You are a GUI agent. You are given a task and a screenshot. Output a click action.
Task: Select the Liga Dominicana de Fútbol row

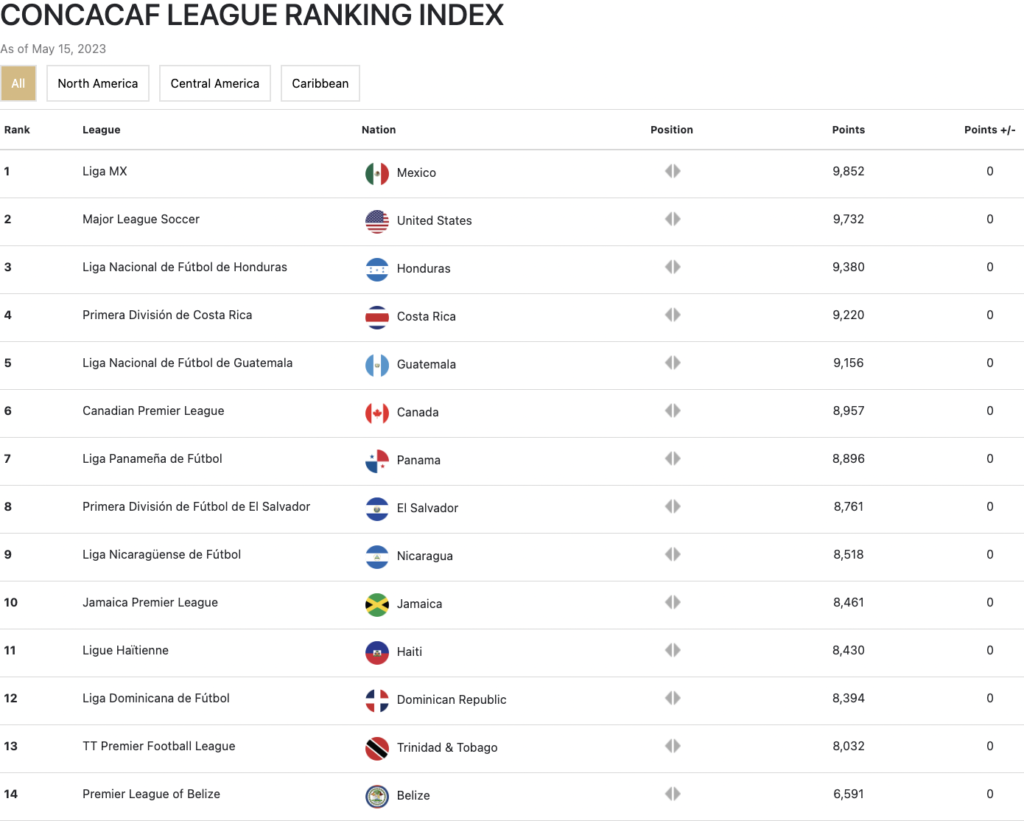coord(512,698)
